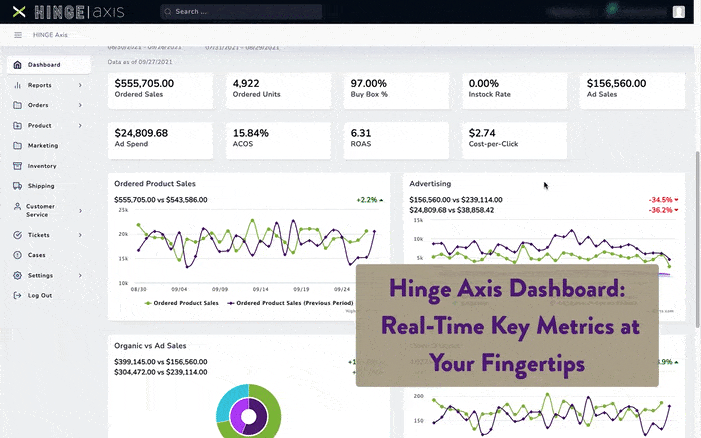Click the Advertising chart title
Image resolution: width=701 pixels, height=438 pixels.
pyautogui.click(x=430, y=184)
